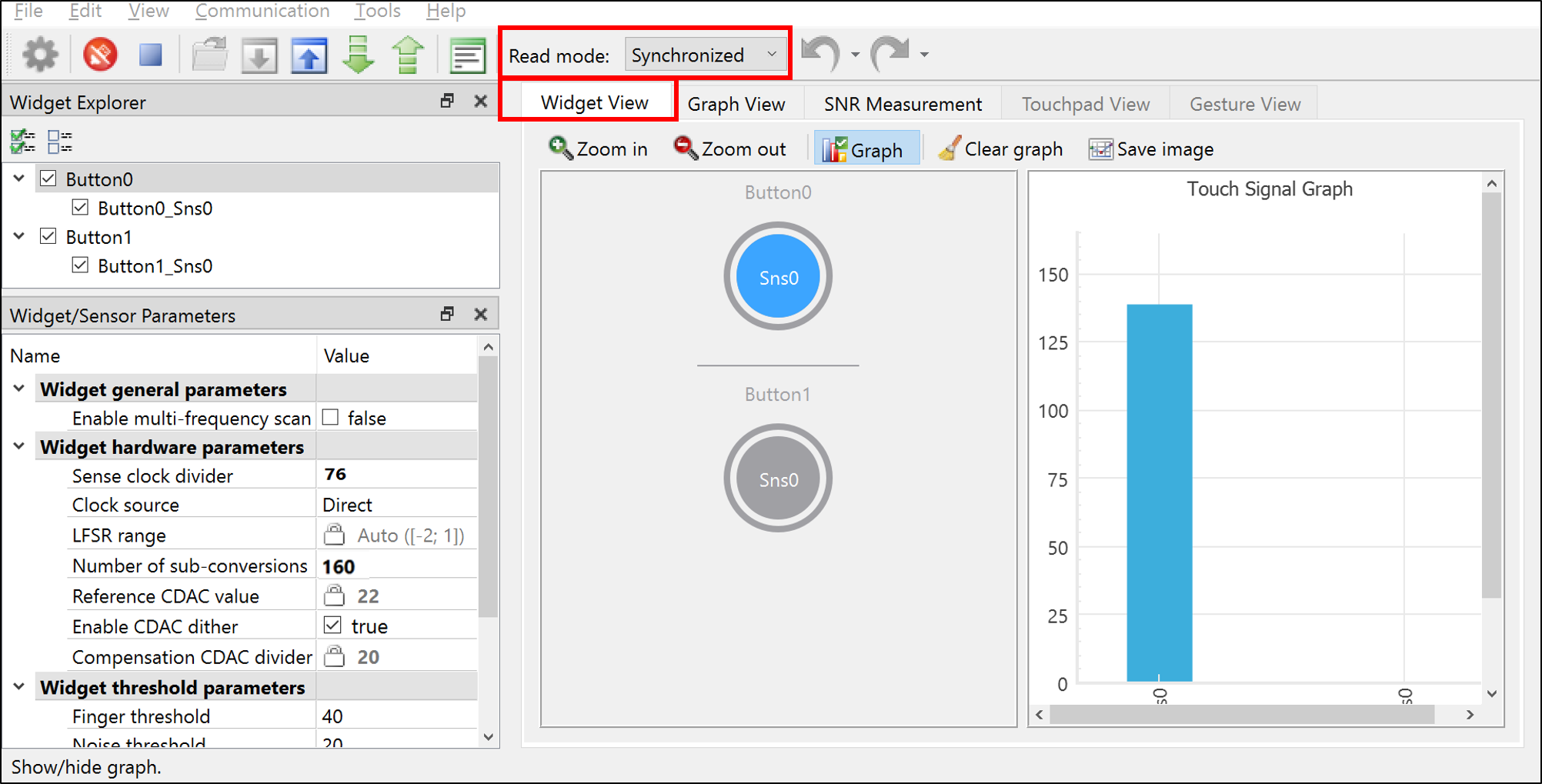Close the Widget/Sensor Parameters panel

pyautogui.click(x=481, y=314)
